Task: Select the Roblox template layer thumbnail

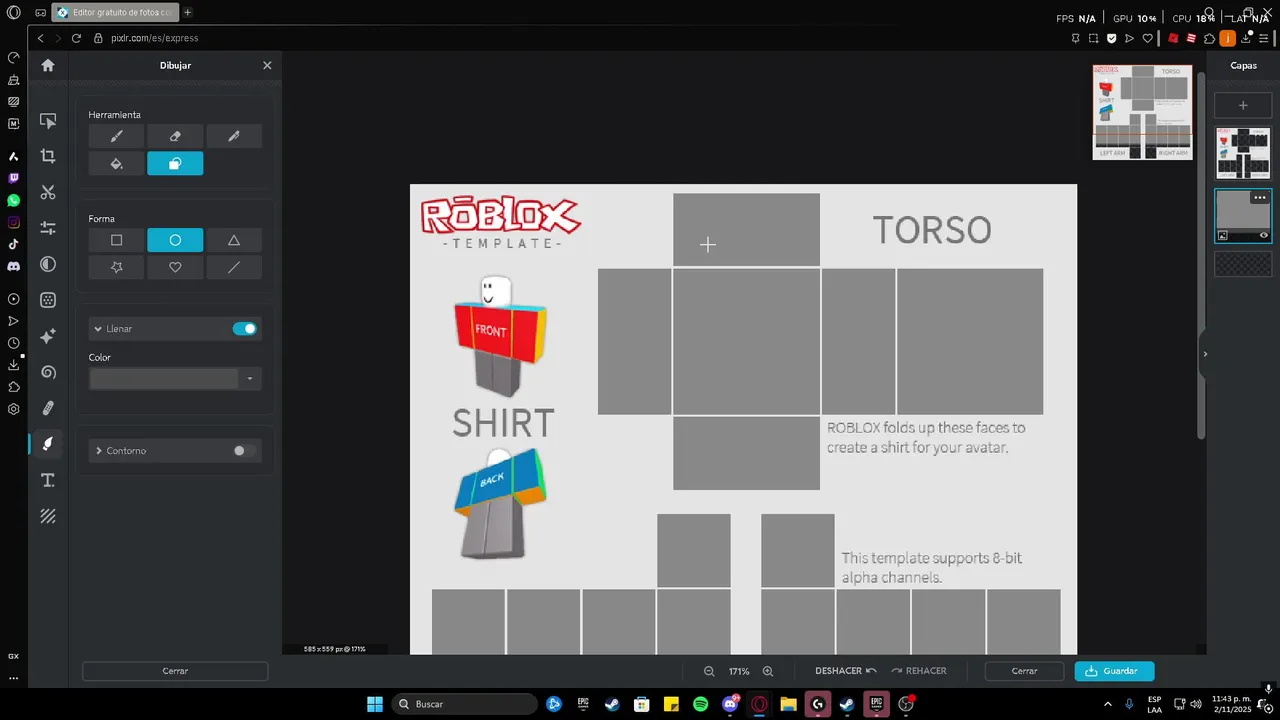Action: pos(1243,153)
